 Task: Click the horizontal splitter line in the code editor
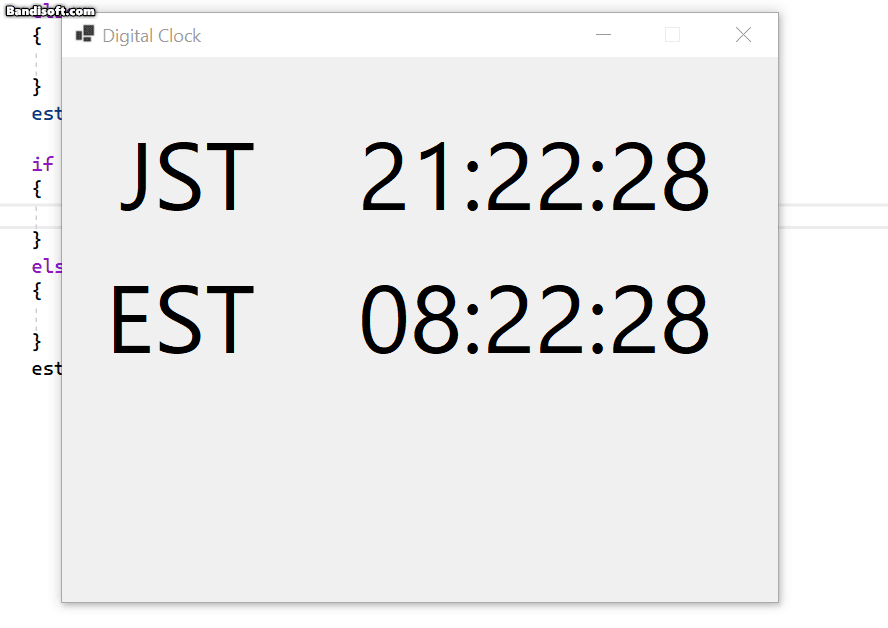click(x=832, y=205)
